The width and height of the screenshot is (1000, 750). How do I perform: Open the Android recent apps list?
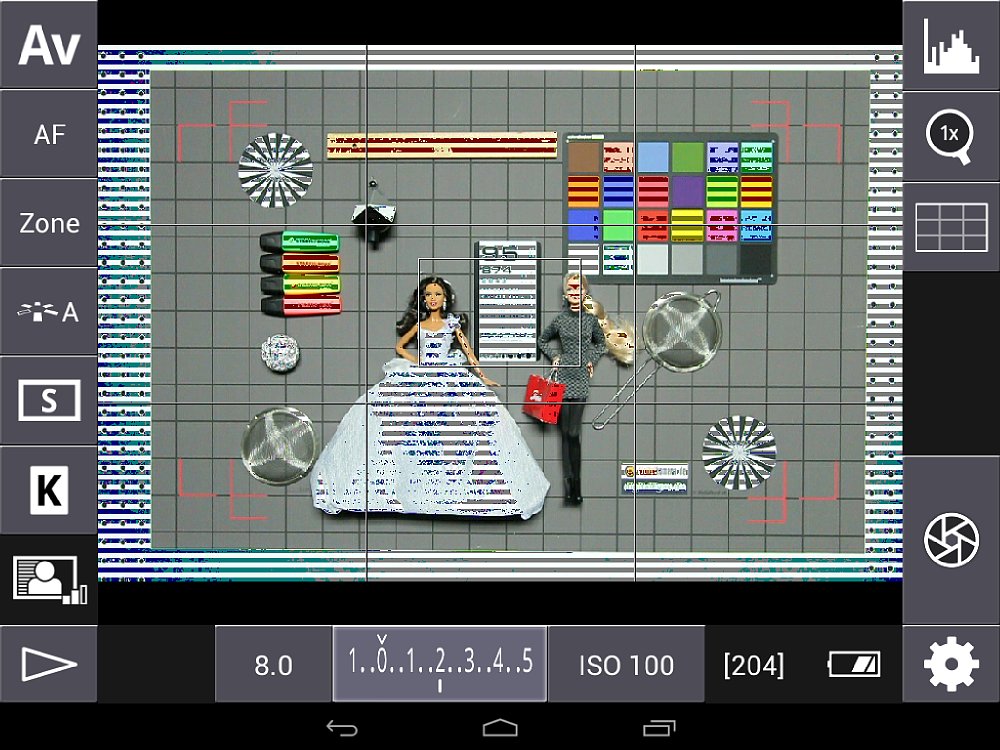click(659, 728)
